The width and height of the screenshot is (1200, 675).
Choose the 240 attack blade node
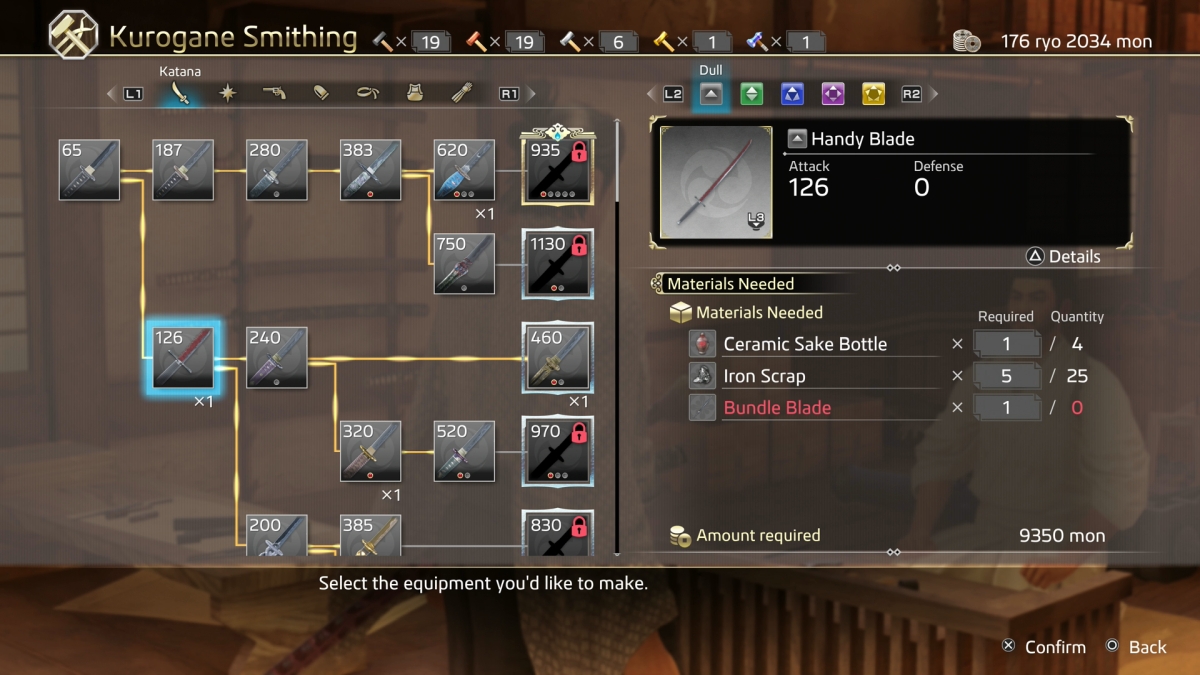[x=277, y=357]
